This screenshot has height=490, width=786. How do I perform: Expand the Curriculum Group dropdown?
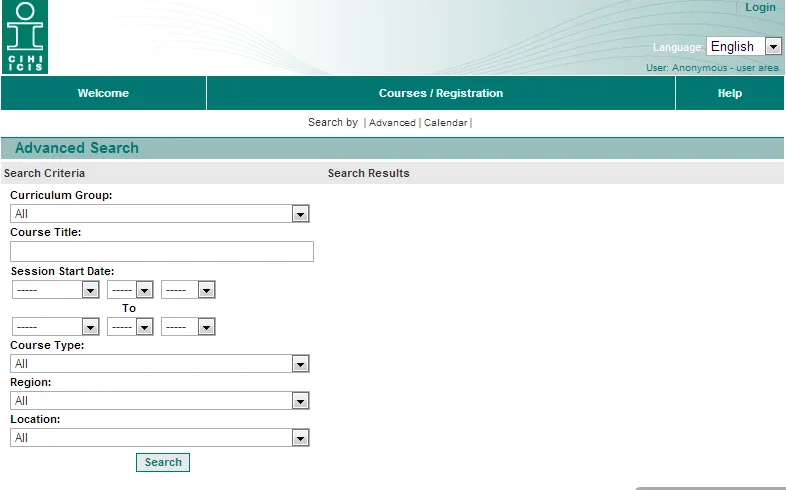click(x=160, y=214)
